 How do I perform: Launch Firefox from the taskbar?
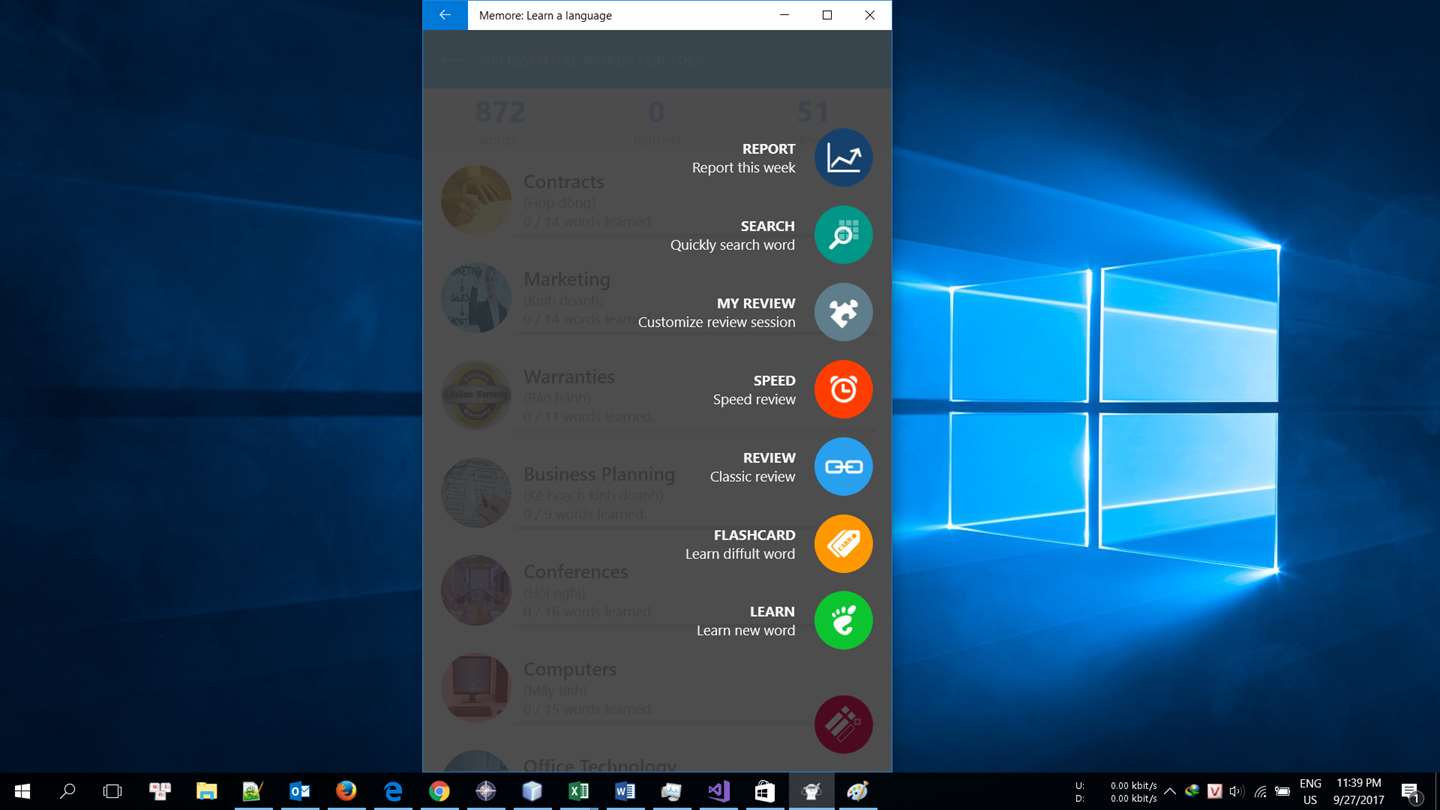click(x=346, y=791)
